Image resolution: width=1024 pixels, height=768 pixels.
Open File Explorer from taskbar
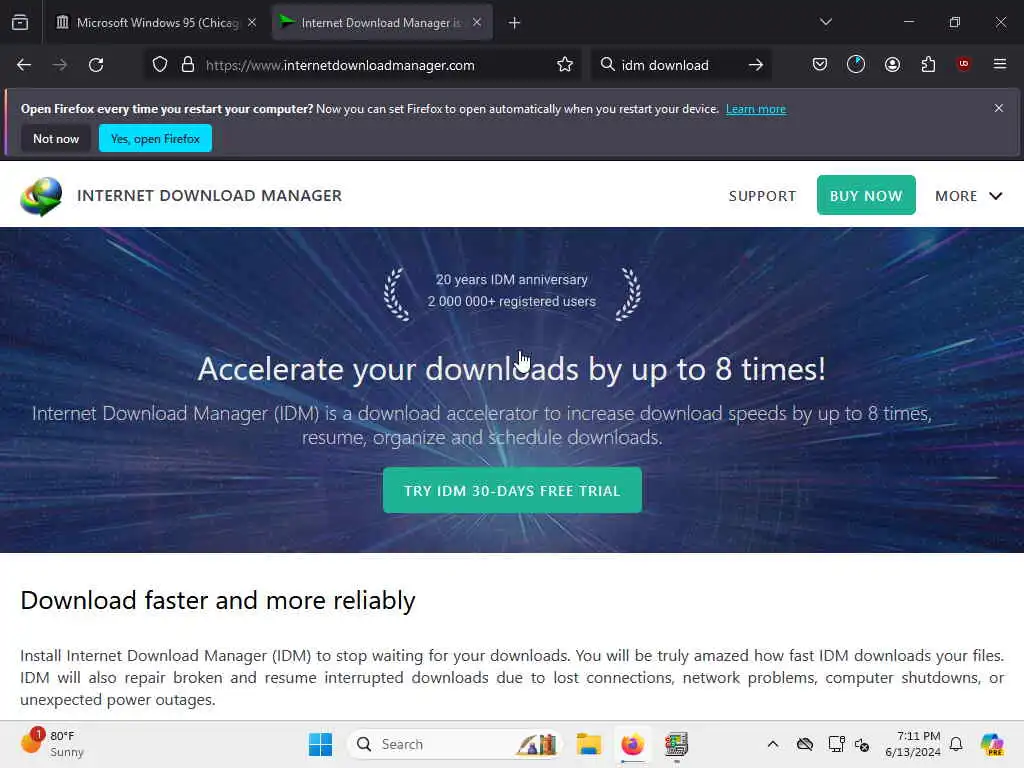coord(588,744)
